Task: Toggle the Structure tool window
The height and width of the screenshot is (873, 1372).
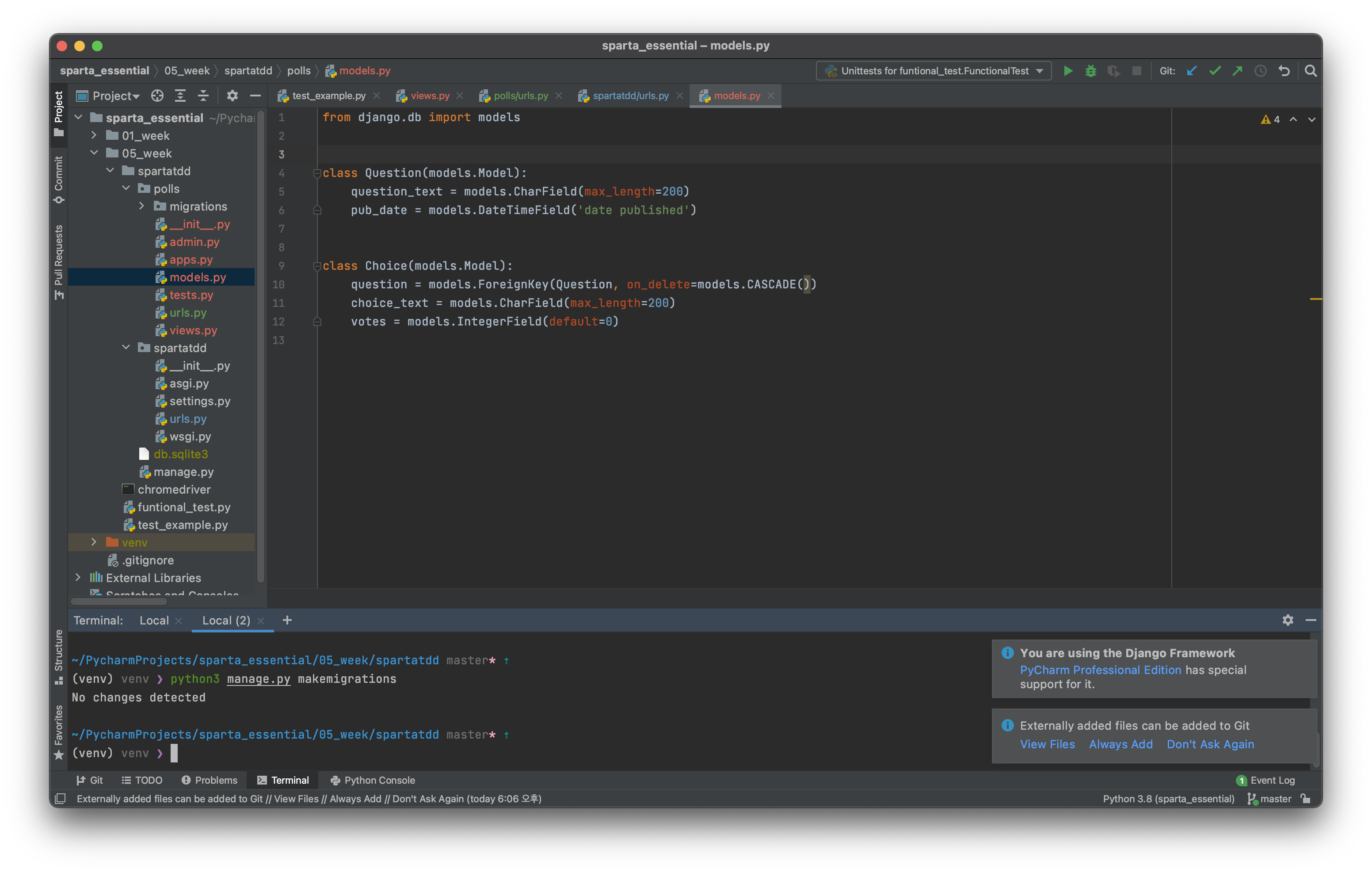Action: point(58,656)
